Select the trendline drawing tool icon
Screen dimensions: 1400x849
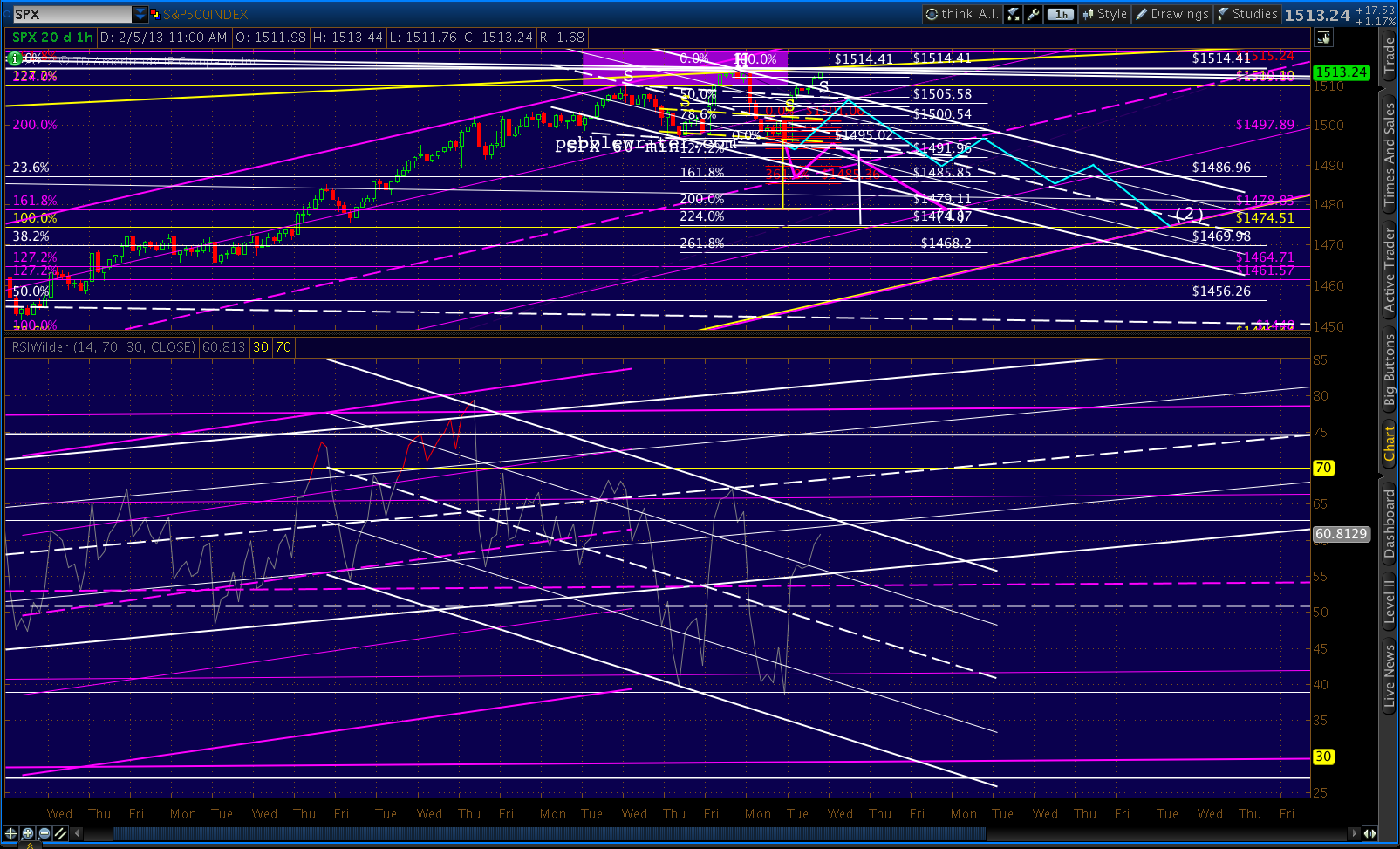[x=61, y=833]
